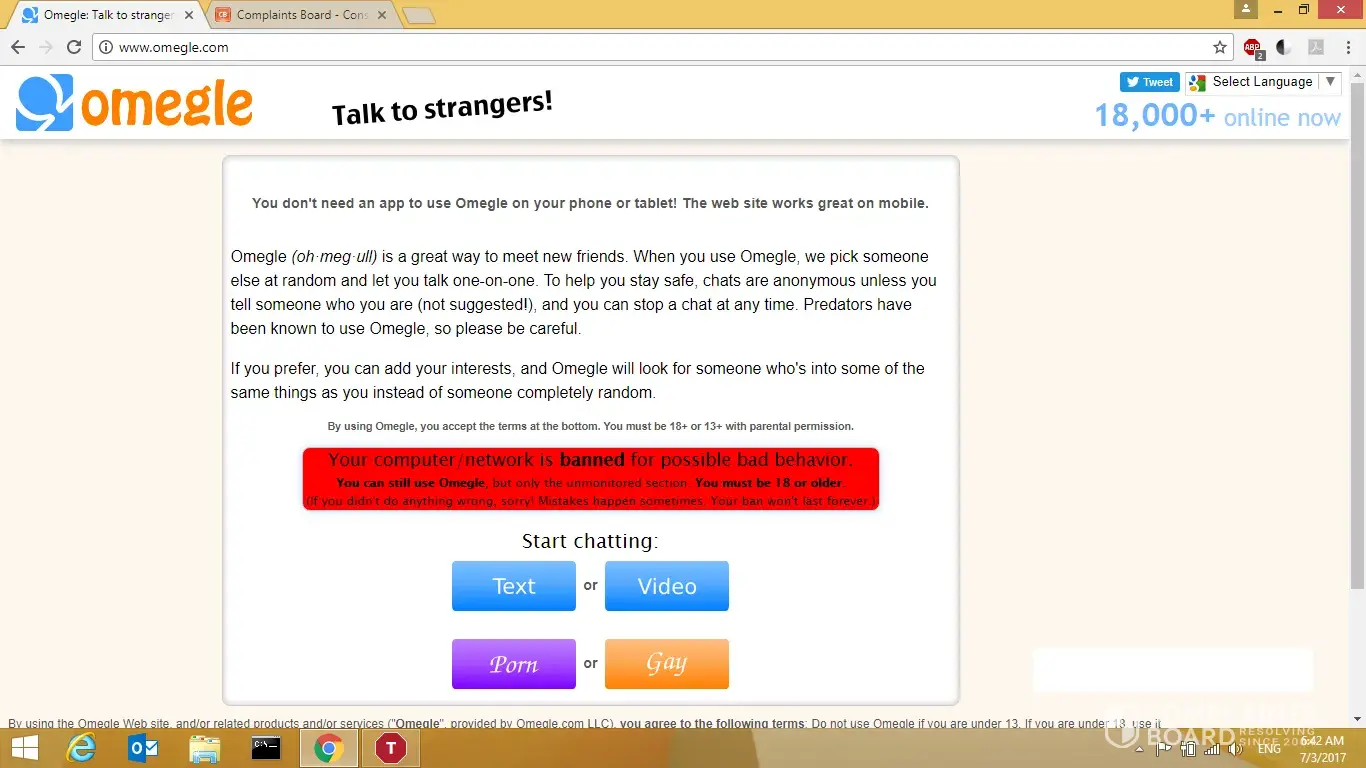Reload the Omegle page
Image resolution: width=1366 pixels, height=768 pixels.
[74, 47]
